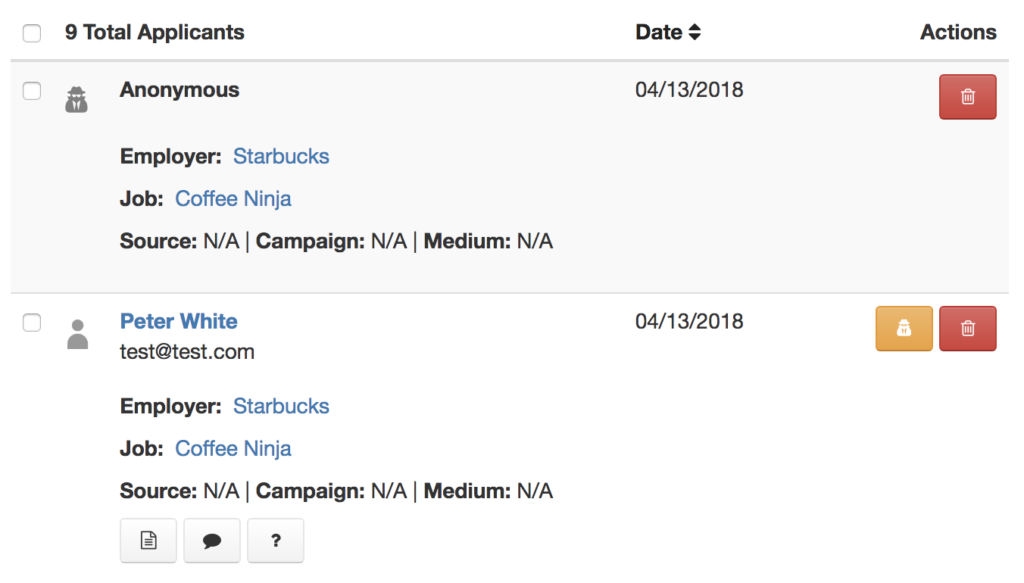Viewport: 1024px width, 583px height.
Task: Click the question mark button under Peter White
Action: (x=276, y=541)
